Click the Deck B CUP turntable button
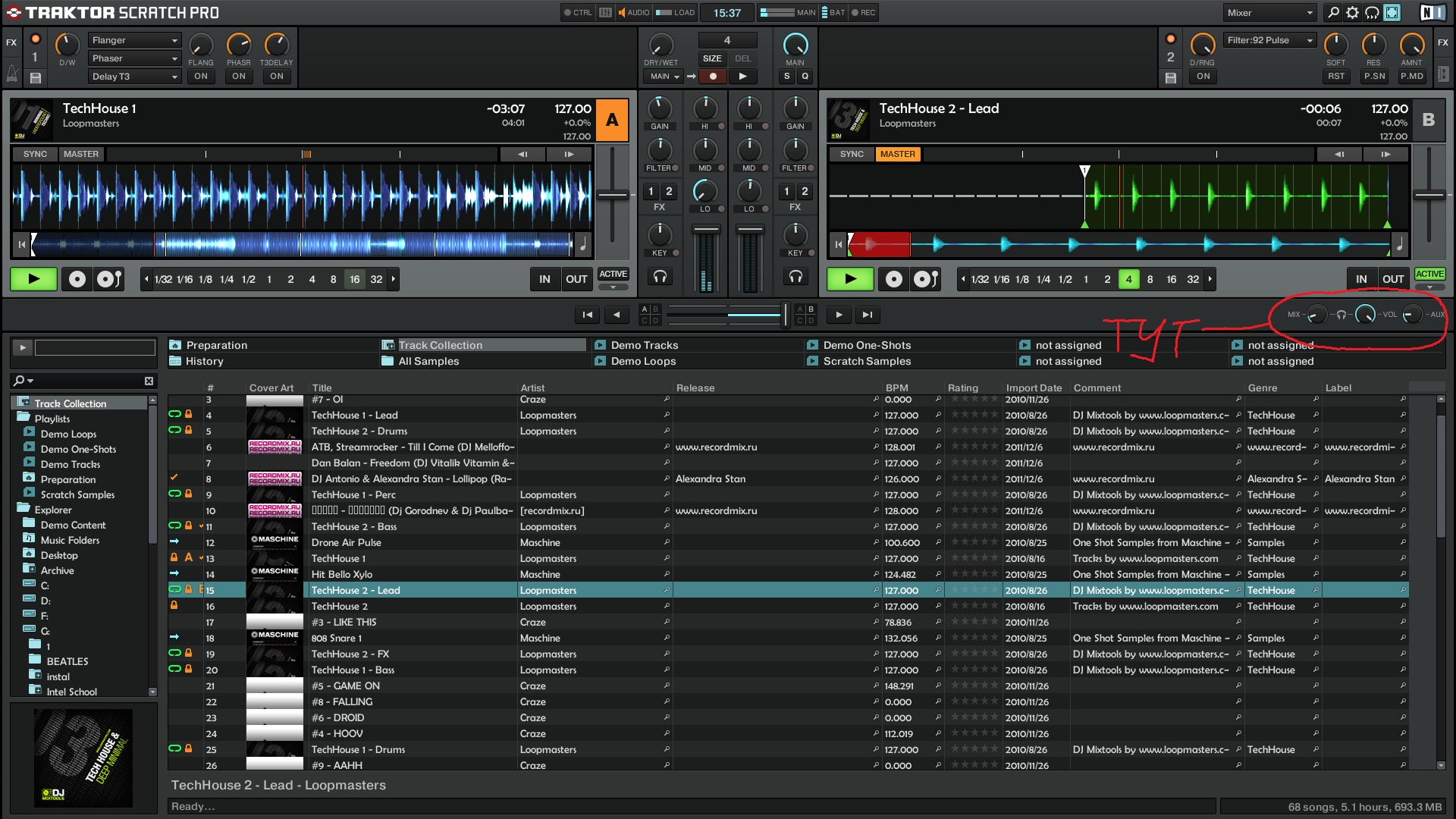Viewport: 1456px width, 819px height. 926,279
